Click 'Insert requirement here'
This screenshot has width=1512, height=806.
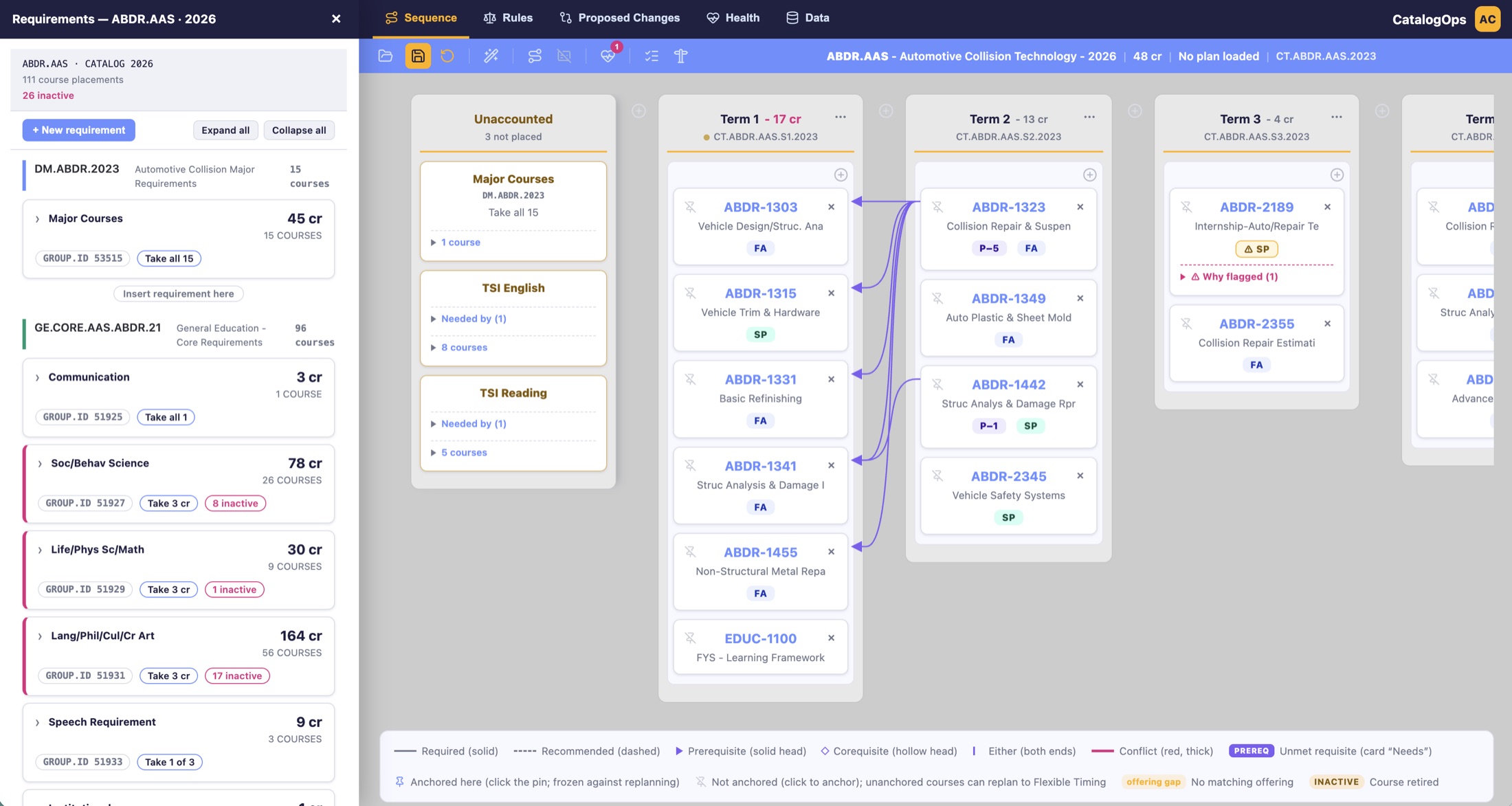point(178,293)
